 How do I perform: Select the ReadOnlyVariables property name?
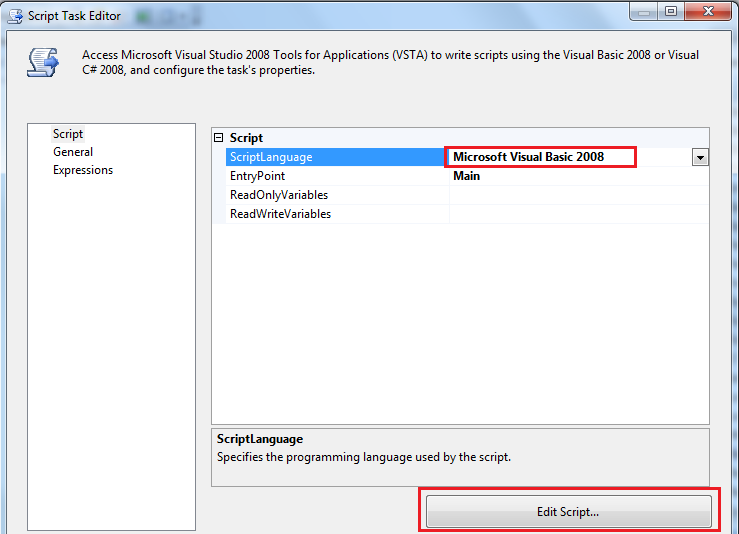[x=279, y=195]
